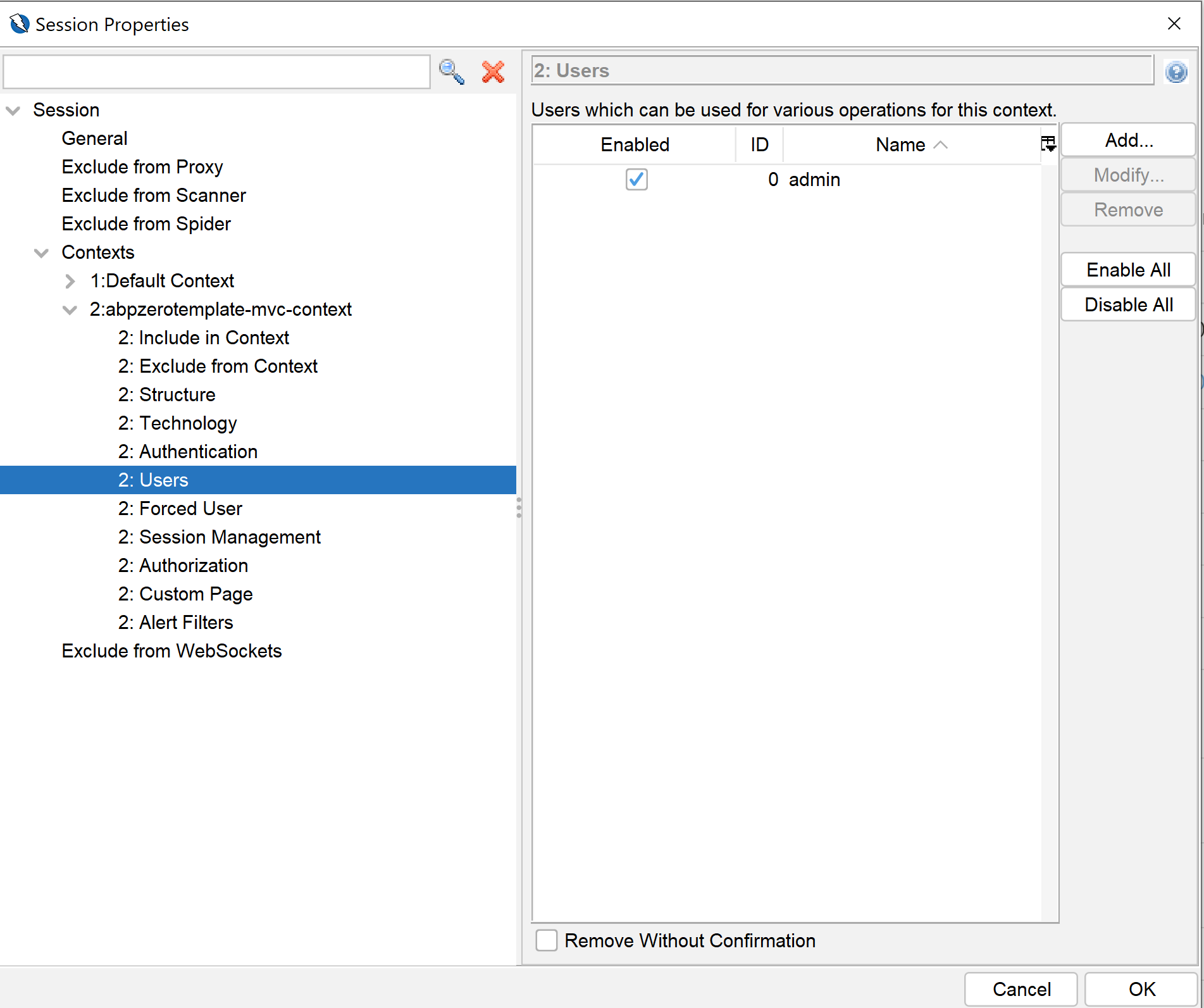Image resolution: width=1204 pixels, height=1008 pixels.
Task: Open 2: Session Management panel
Action: coord(220,537)
